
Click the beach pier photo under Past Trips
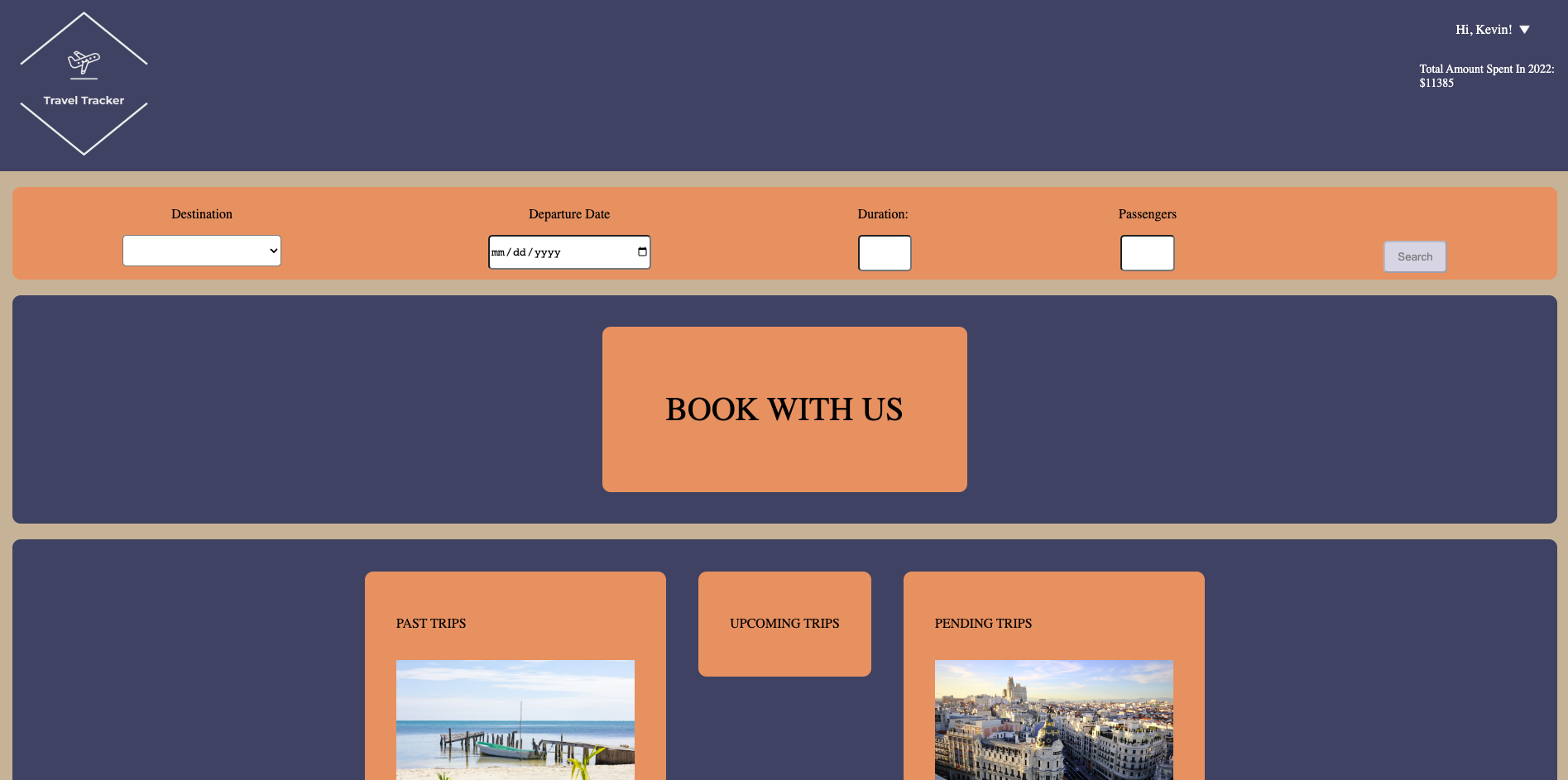pyautogui.click(x=515, y=720)
